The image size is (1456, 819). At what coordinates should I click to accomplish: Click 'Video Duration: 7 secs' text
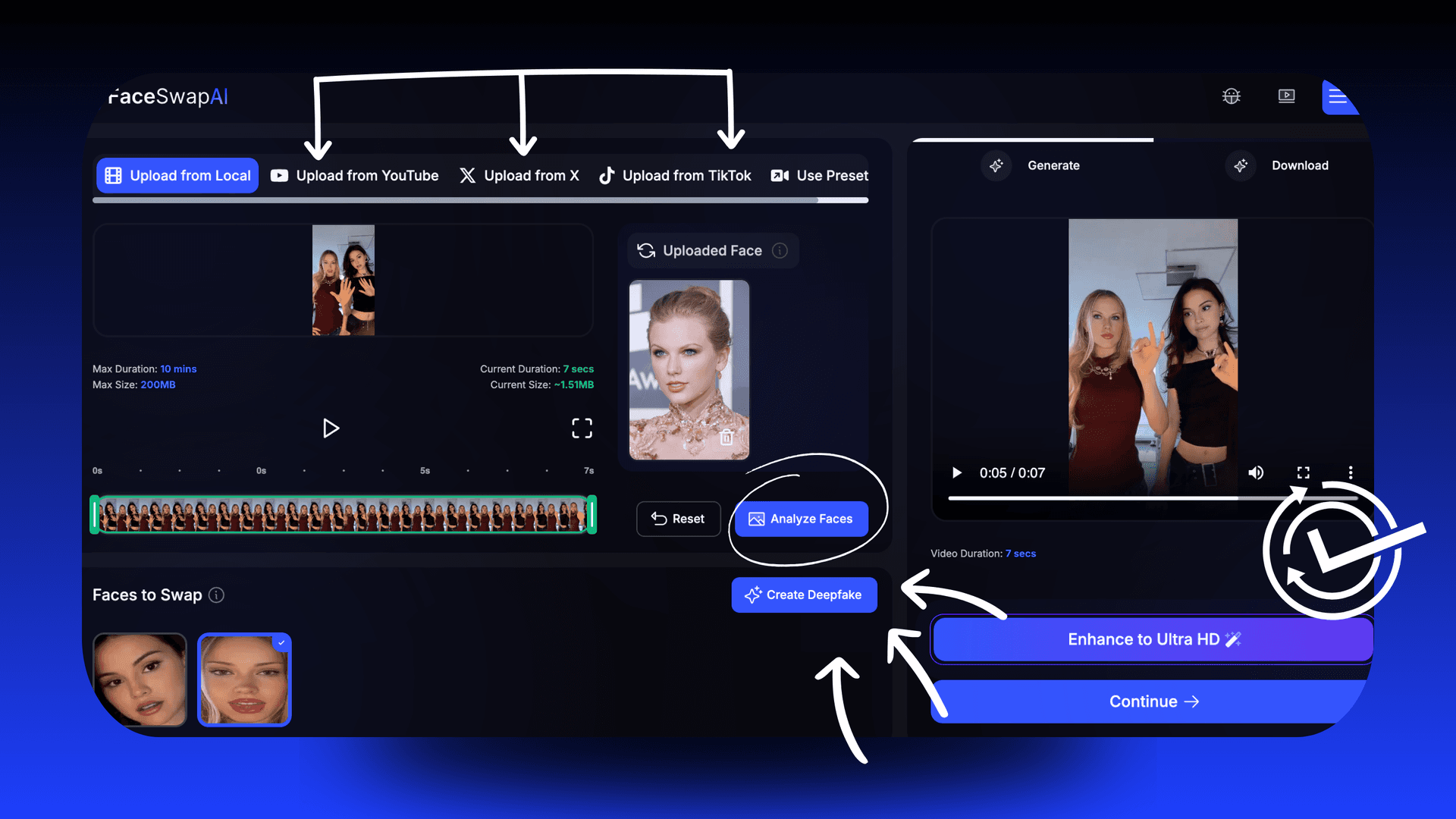(983, 554)
